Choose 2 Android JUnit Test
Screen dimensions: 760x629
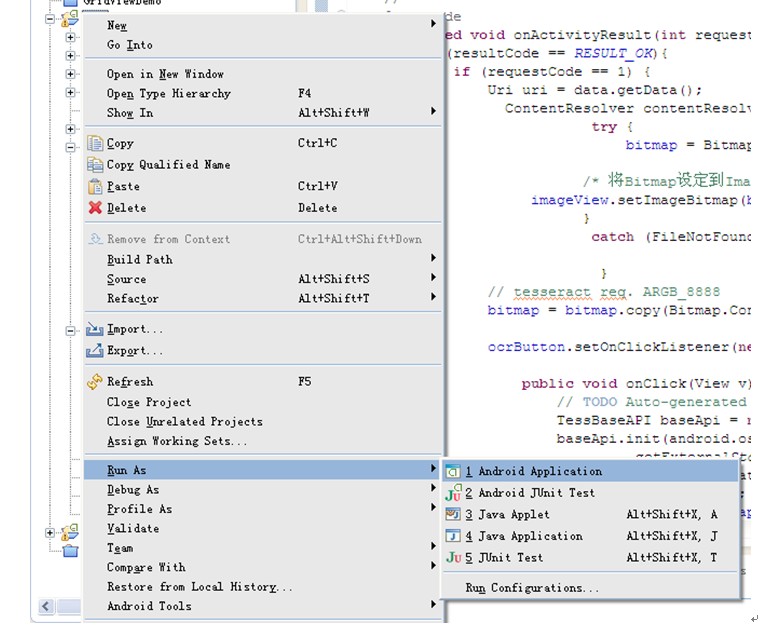(591, 493)
